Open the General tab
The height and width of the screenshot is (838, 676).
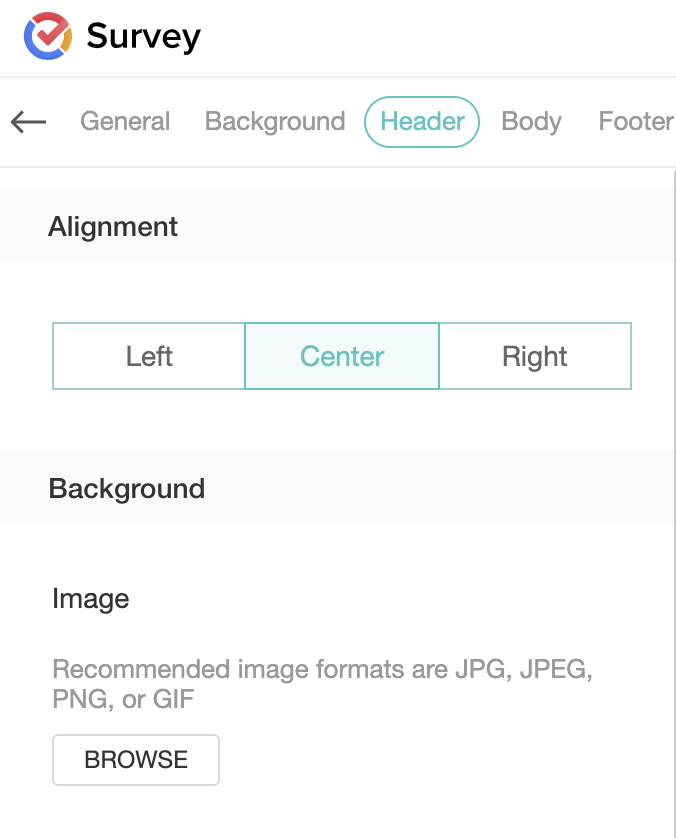click(125, 122)
